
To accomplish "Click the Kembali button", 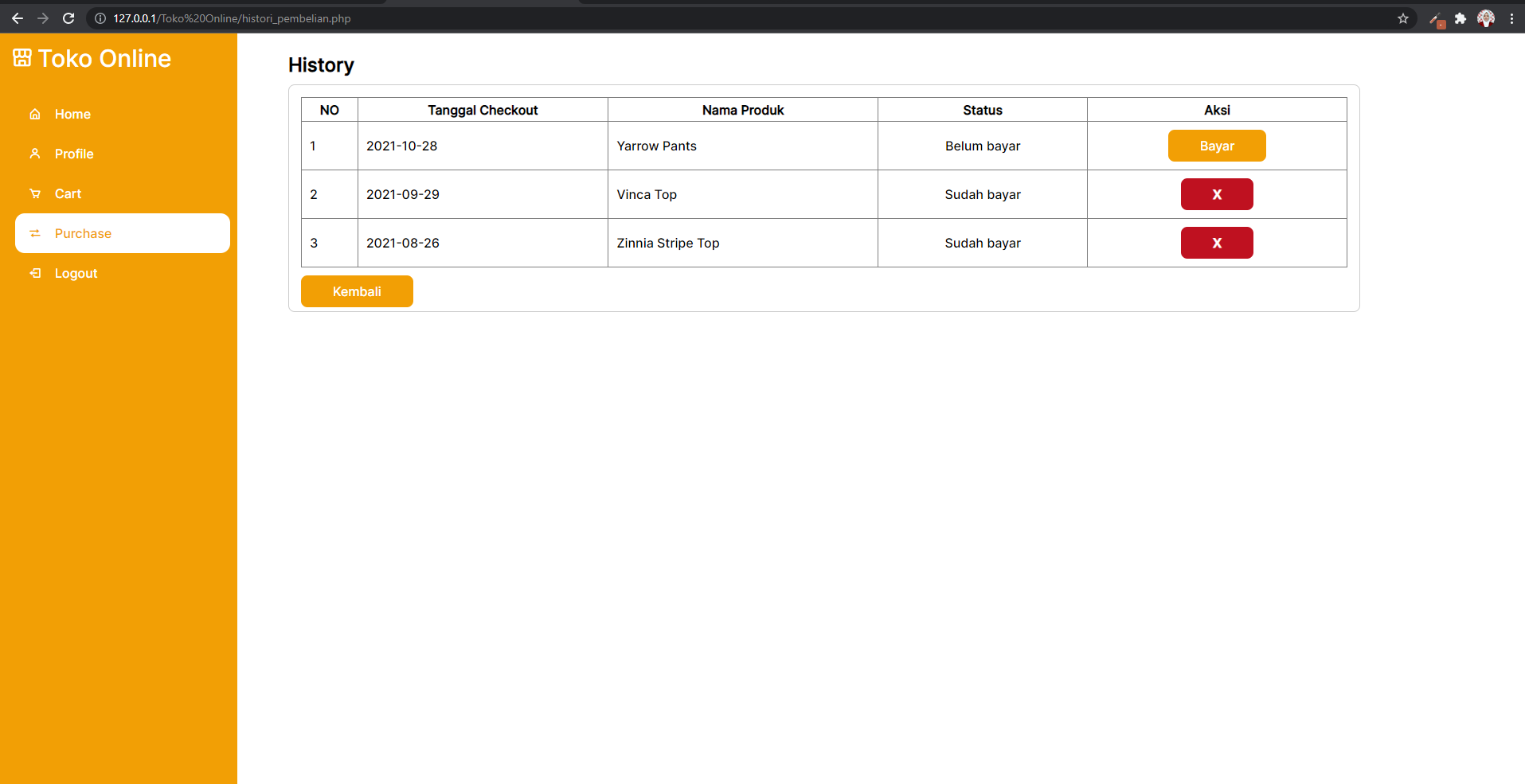I will 356,291.
